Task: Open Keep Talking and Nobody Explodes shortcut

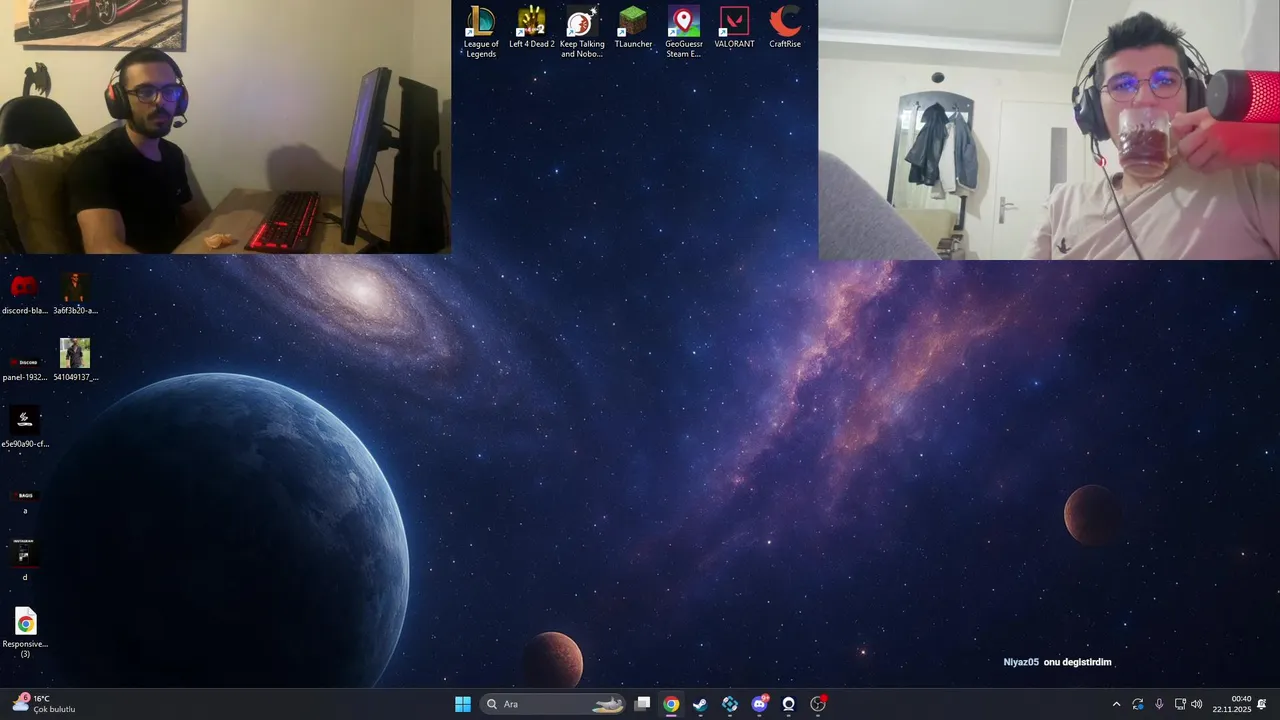Action: click(x=582, y=32)
